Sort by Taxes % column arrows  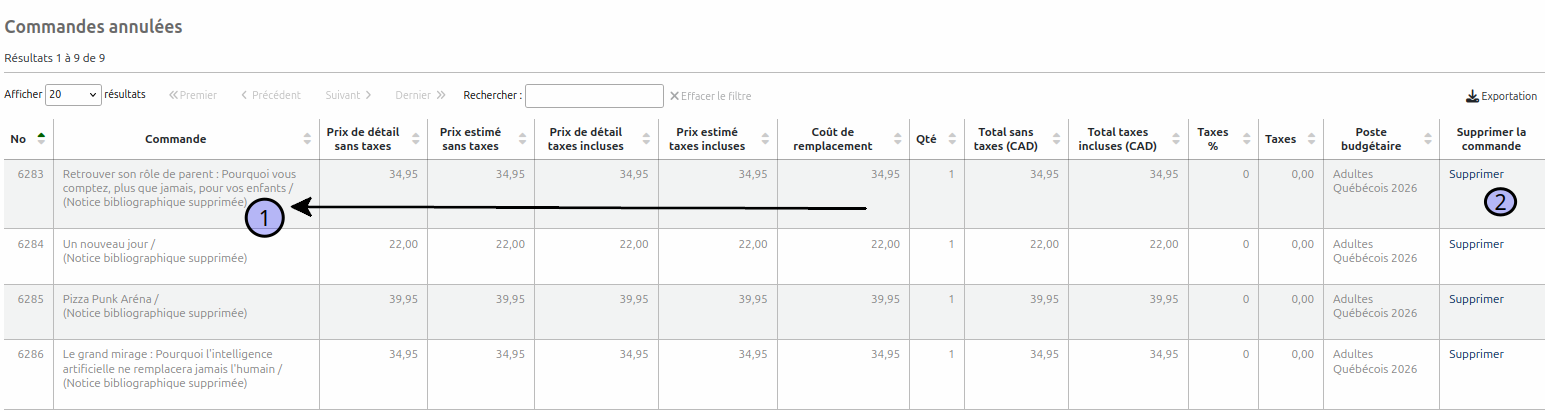(1246, 139)
